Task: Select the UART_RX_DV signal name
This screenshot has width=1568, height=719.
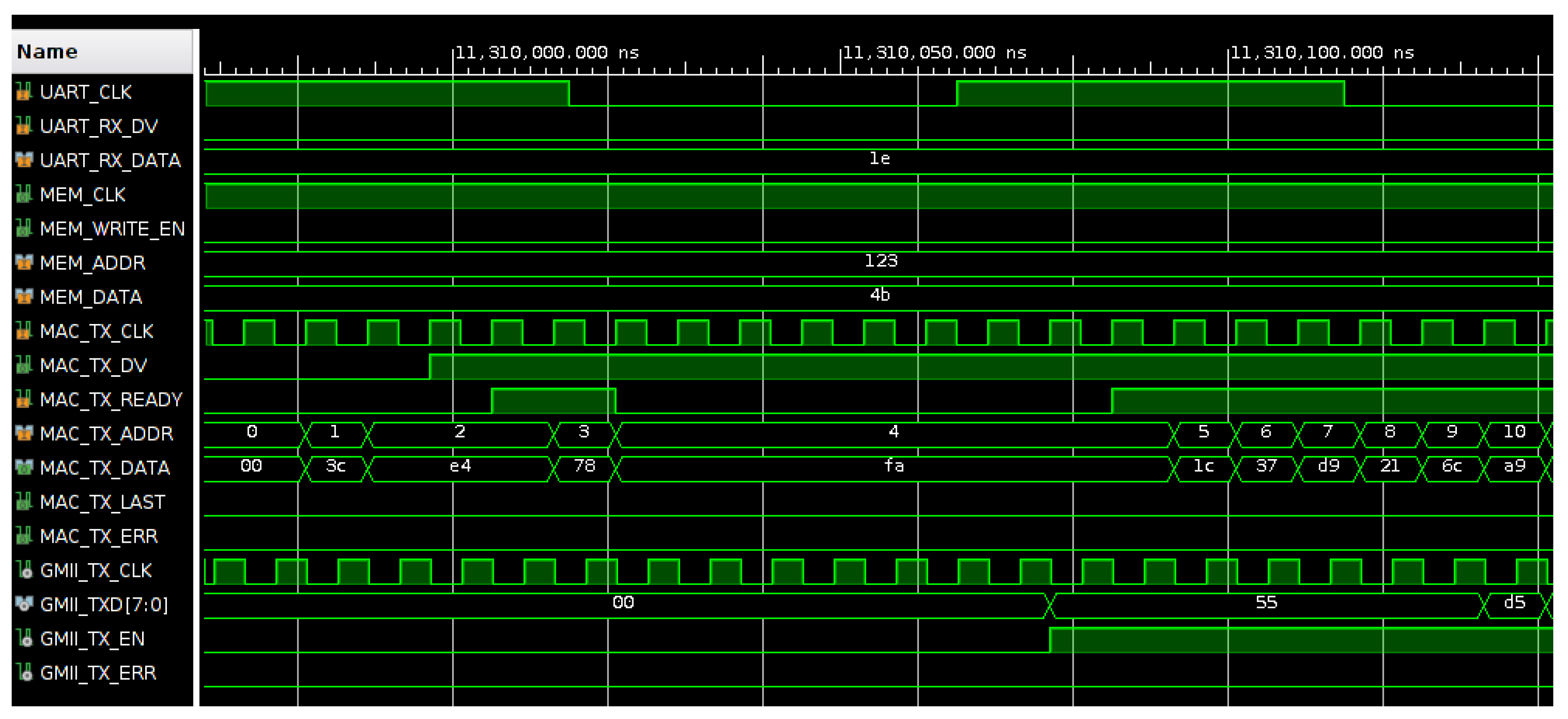Action: pos(98,126)
